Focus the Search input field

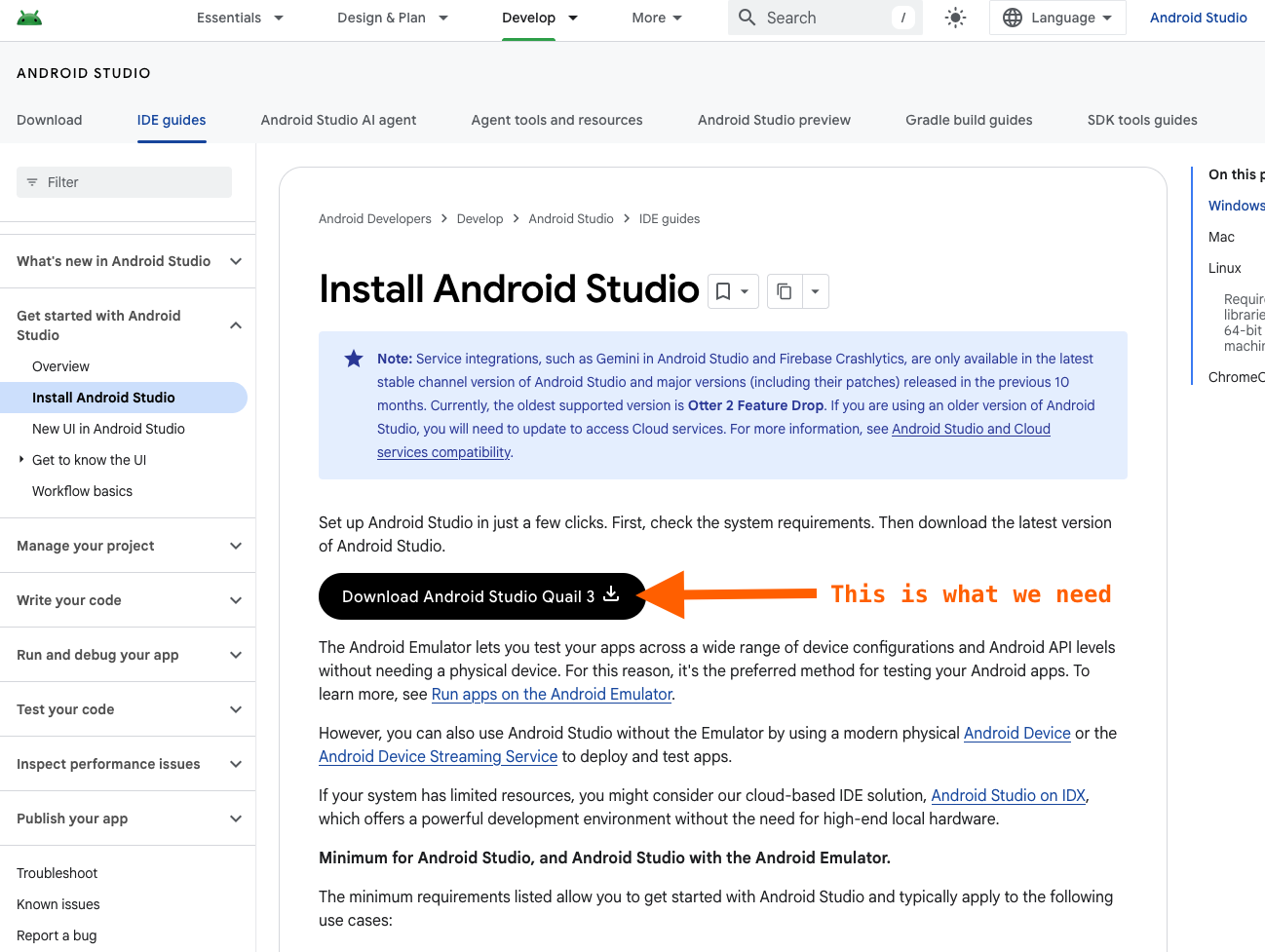(x=824, y=18)
